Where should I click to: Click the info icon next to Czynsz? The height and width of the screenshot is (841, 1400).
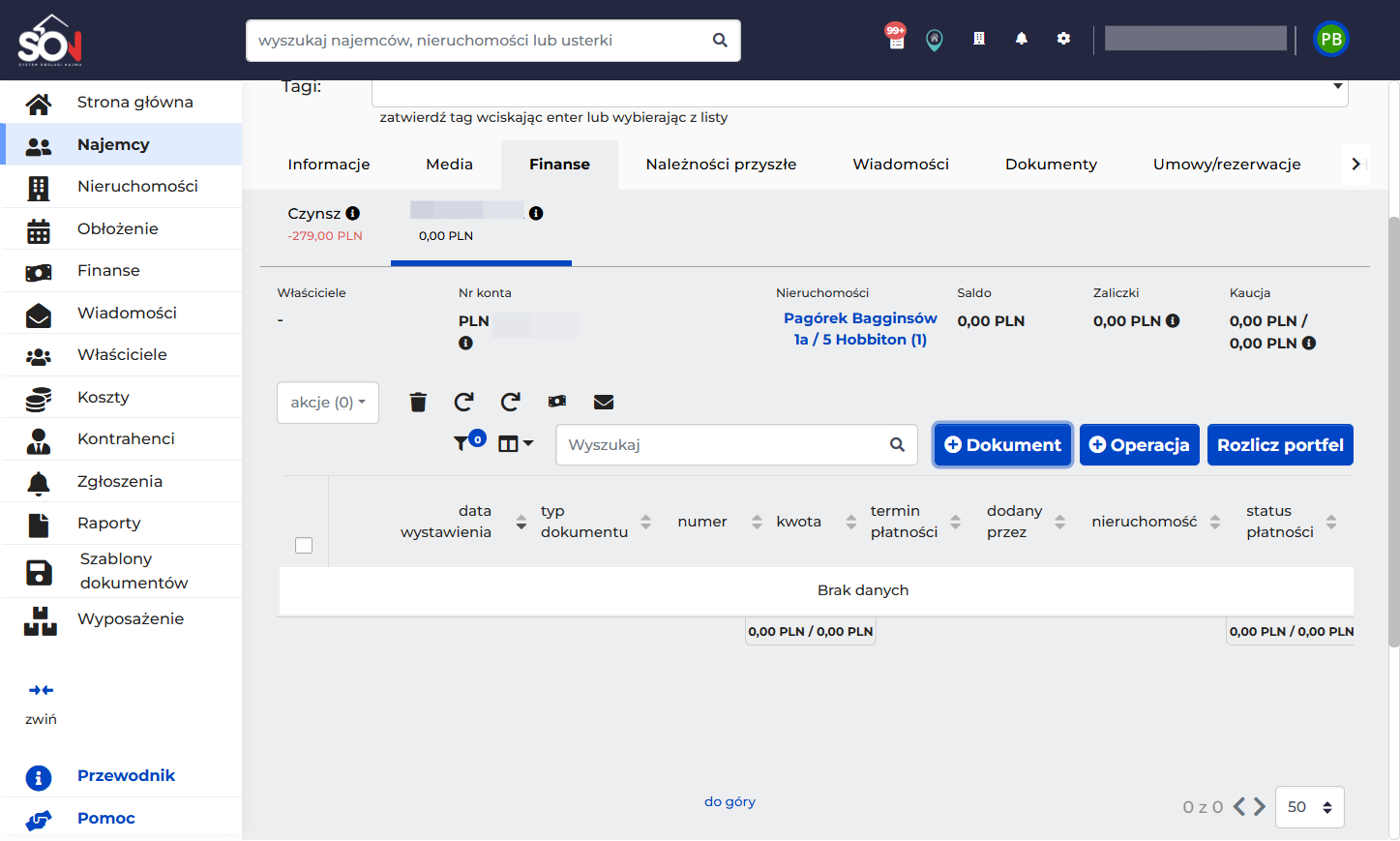tap(353, 213)
